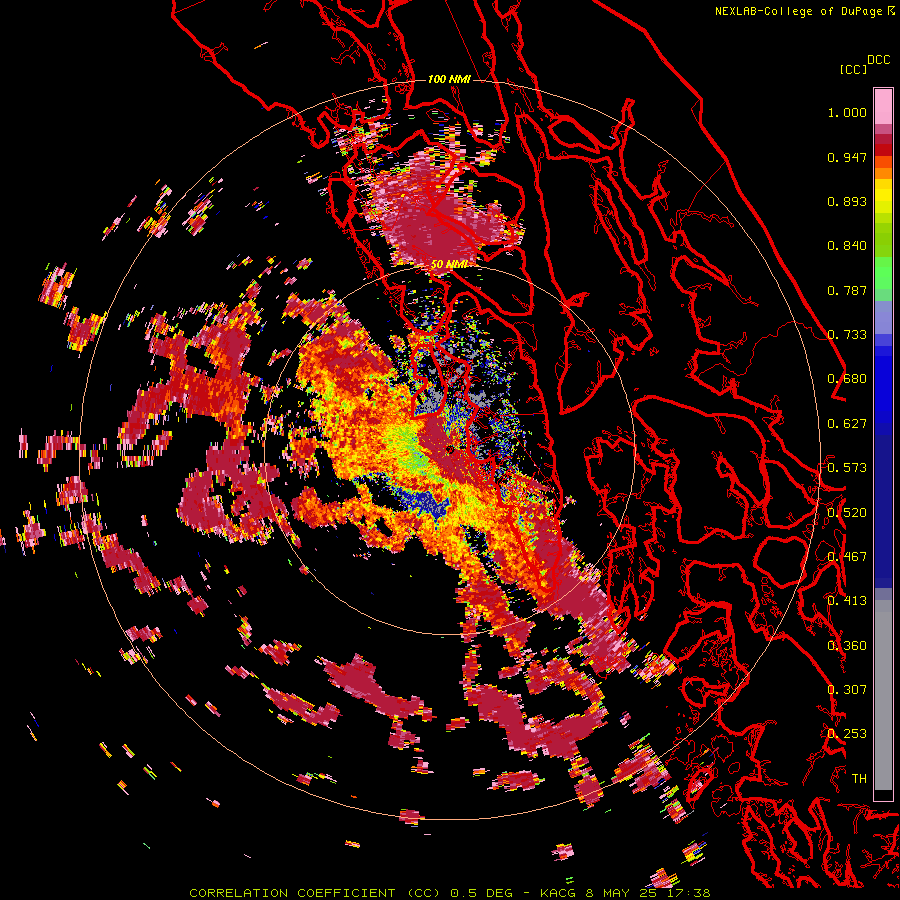
Task: Click the KACG radar site identifier
Action: point(560,893)
